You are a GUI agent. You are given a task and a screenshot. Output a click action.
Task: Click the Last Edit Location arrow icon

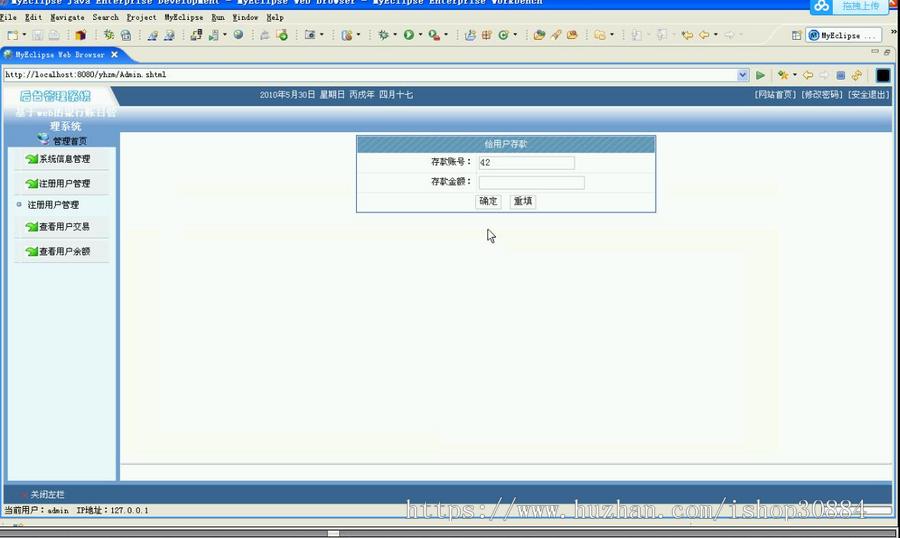687,35
